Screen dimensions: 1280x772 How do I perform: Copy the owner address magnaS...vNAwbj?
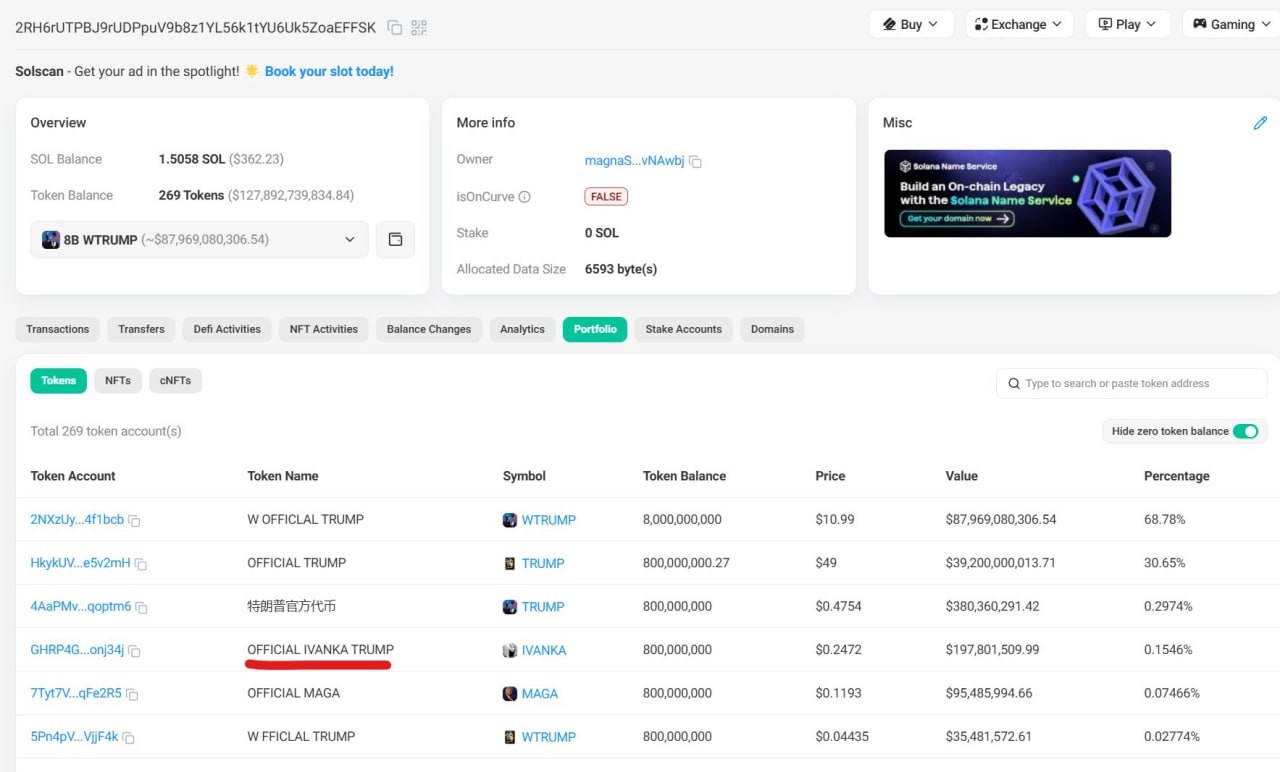tap(695, 161)
